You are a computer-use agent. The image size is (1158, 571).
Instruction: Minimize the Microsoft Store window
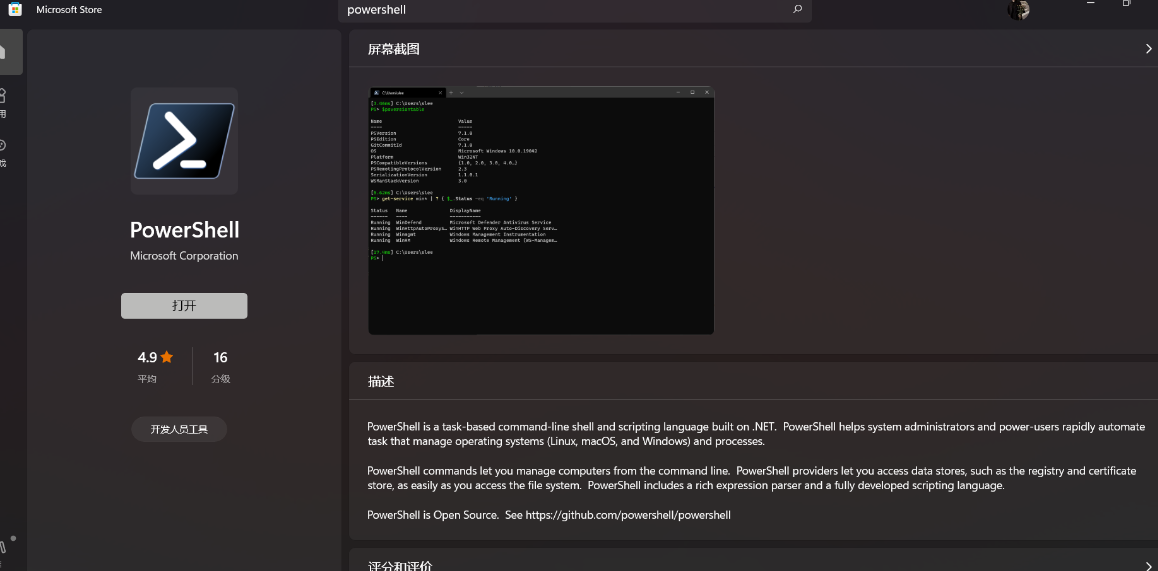click(1091, 4)
